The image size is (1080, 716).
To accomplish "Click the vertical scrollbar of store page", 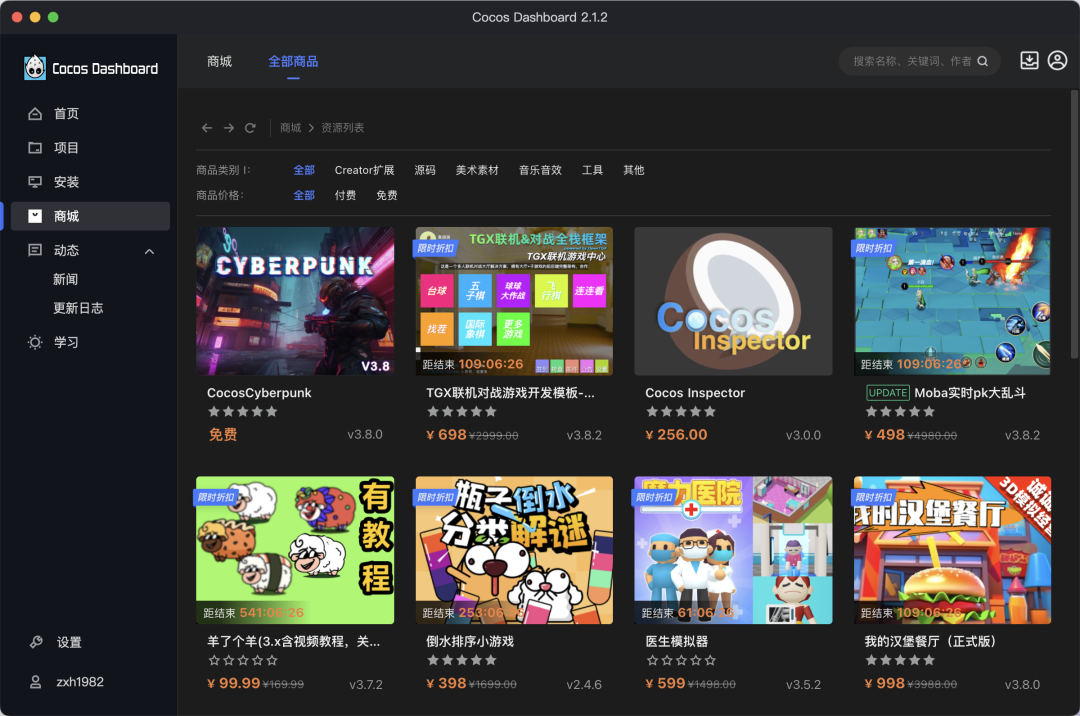I will pyautogui.click(x=1074, y=224).
